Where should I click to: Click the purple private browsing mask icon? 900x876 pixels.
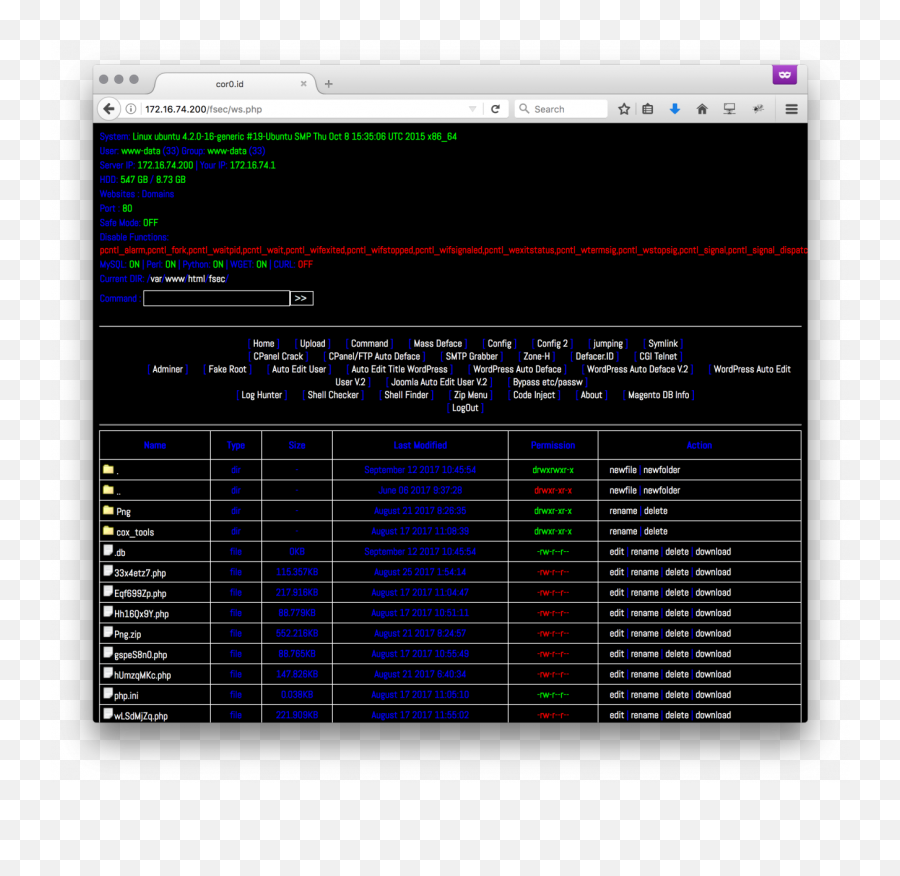pyautogui.click(x=785, y=76)
